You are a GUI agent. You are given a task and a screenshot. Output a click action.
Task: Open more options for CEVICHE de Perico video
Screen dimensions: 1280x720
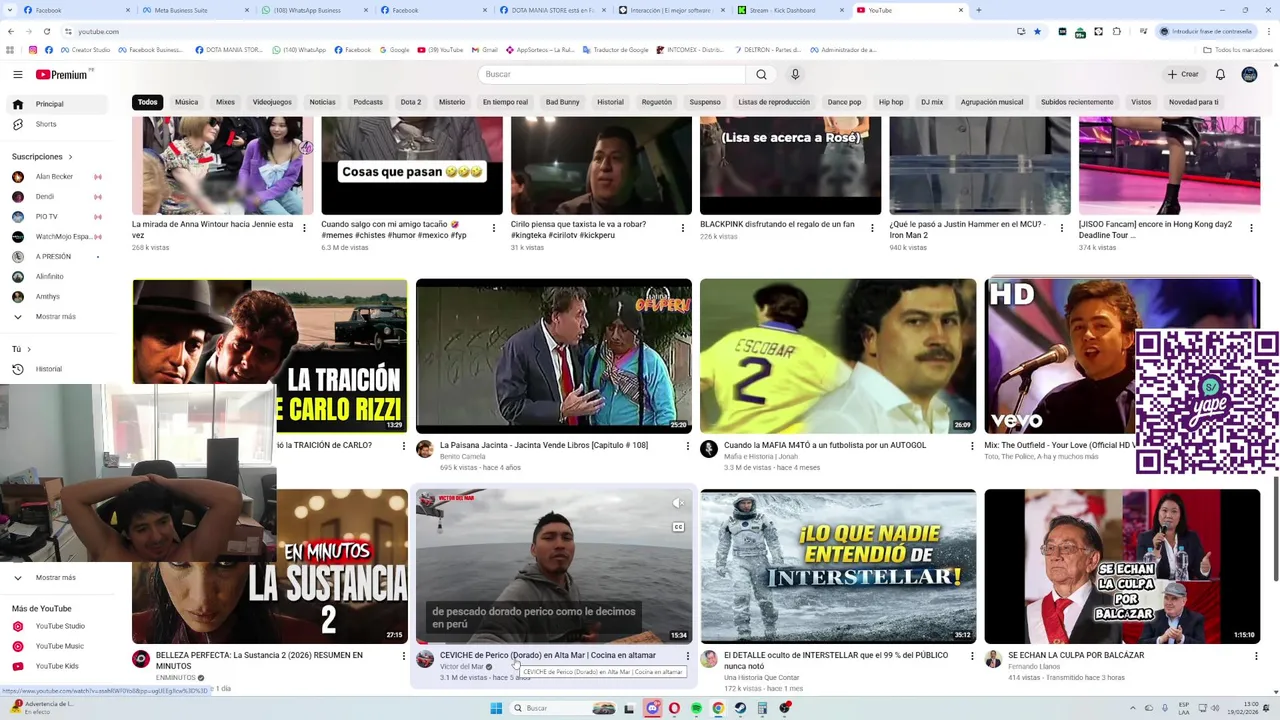coord(687,656)
